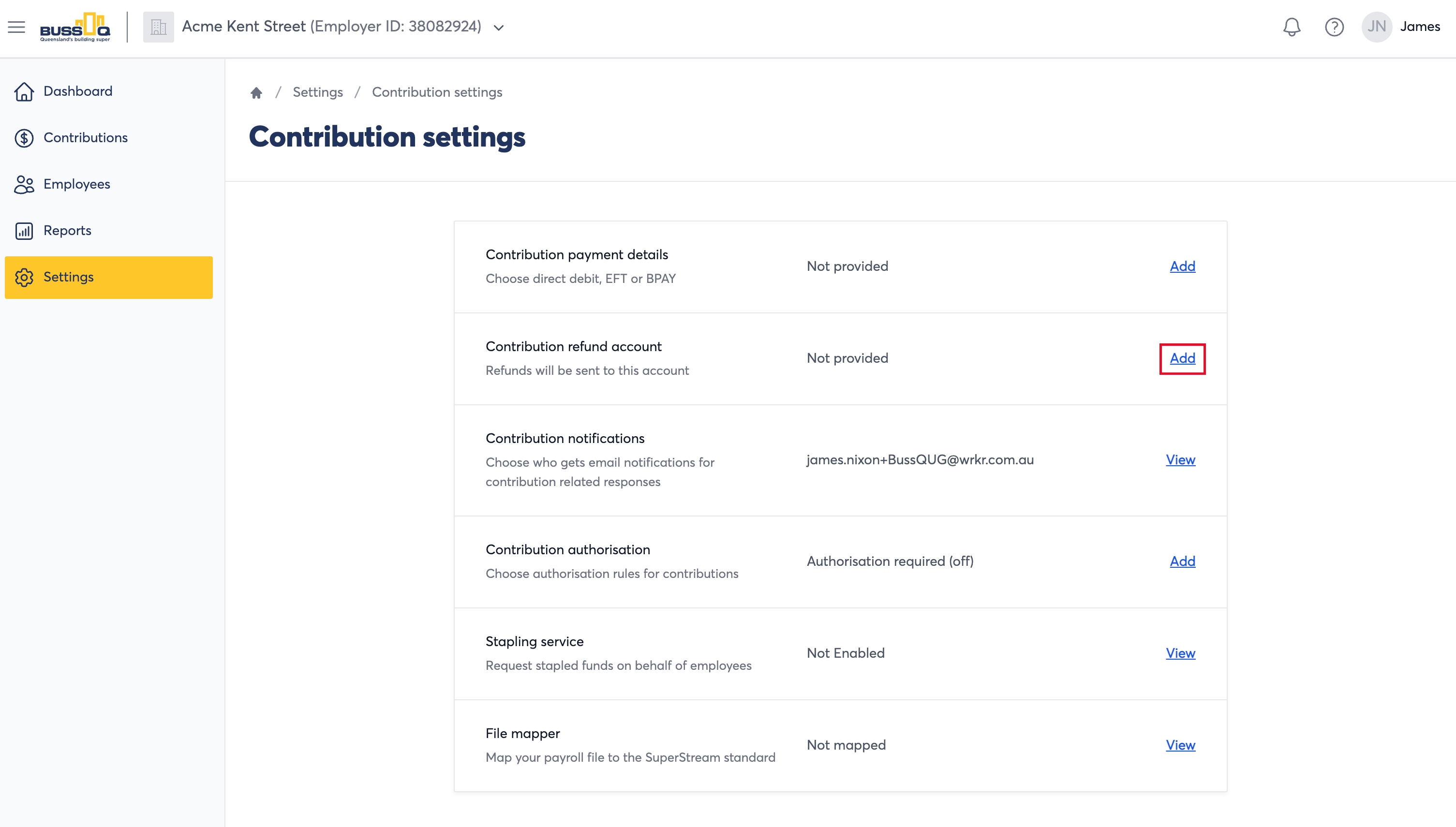
Task: Click the Contribution settings heading
Action: (x=387, y=137)
